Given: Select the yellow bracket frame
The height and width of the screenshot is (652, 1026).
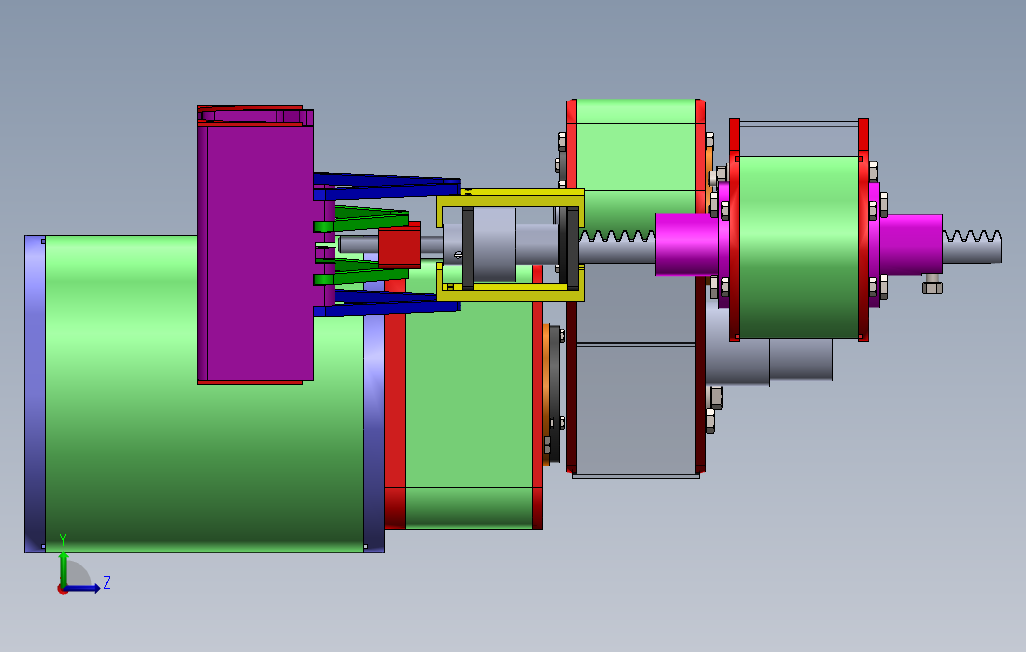Looking at the screenshot, I should point(510,245).
